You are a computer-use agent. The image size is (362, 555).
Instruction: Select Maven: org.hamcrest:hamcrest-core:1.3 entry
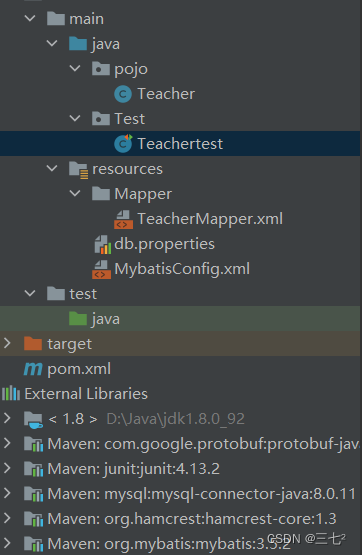pyautogui.click(x=192, y=519)
